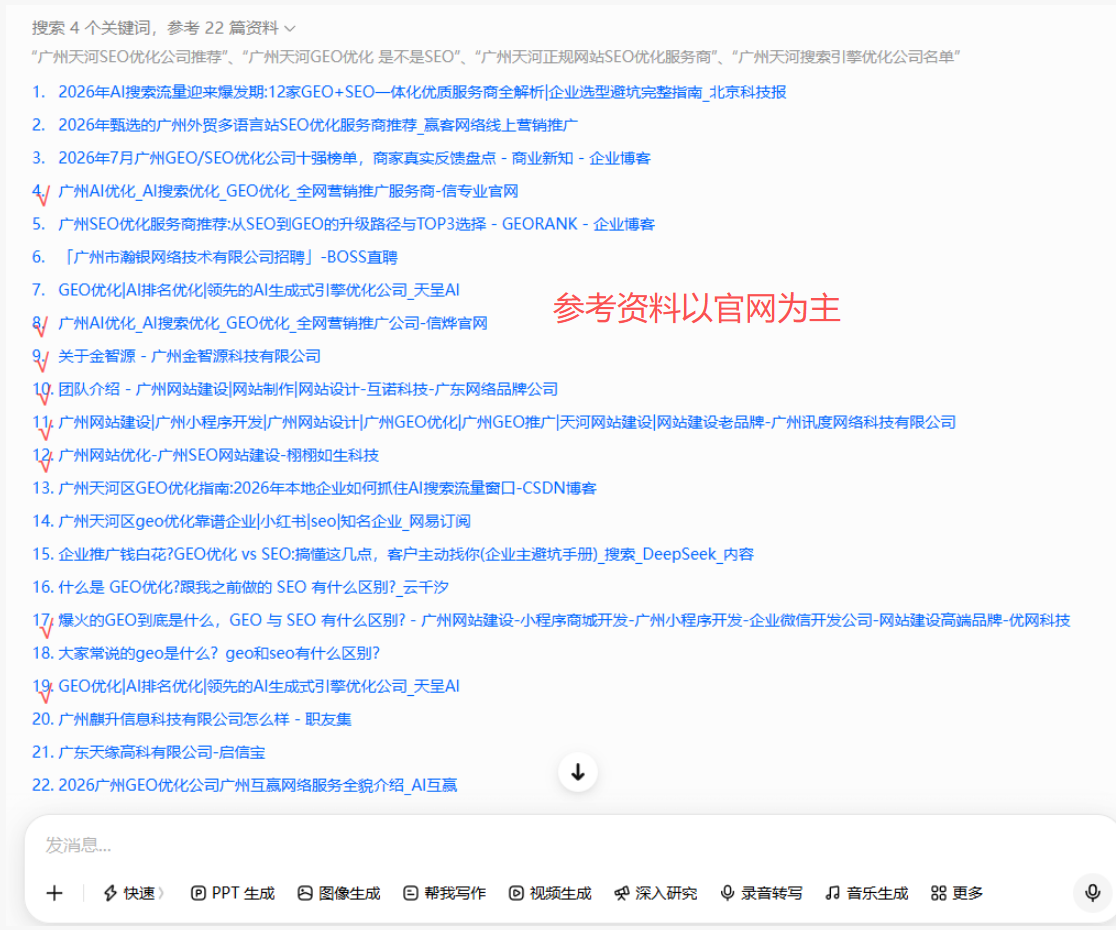Open reference 22 AI互赢 link
This screenshot has width=1116, height=930.
point(258,786)
